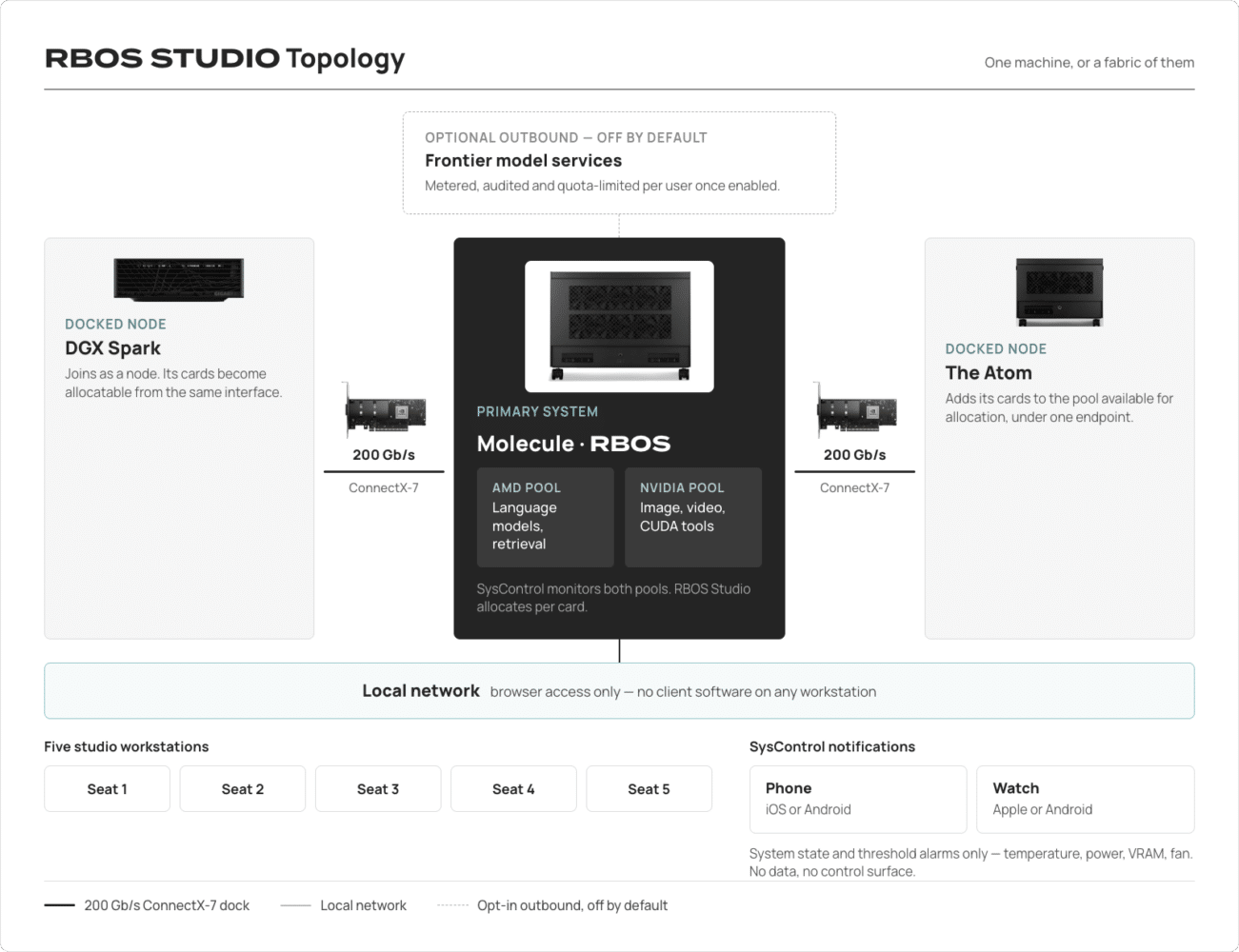Click 'Opt-in outbound, off by default' legend entry
Image resolution: width=1239 pixels, height=952 pixels.
click(552, 905)
